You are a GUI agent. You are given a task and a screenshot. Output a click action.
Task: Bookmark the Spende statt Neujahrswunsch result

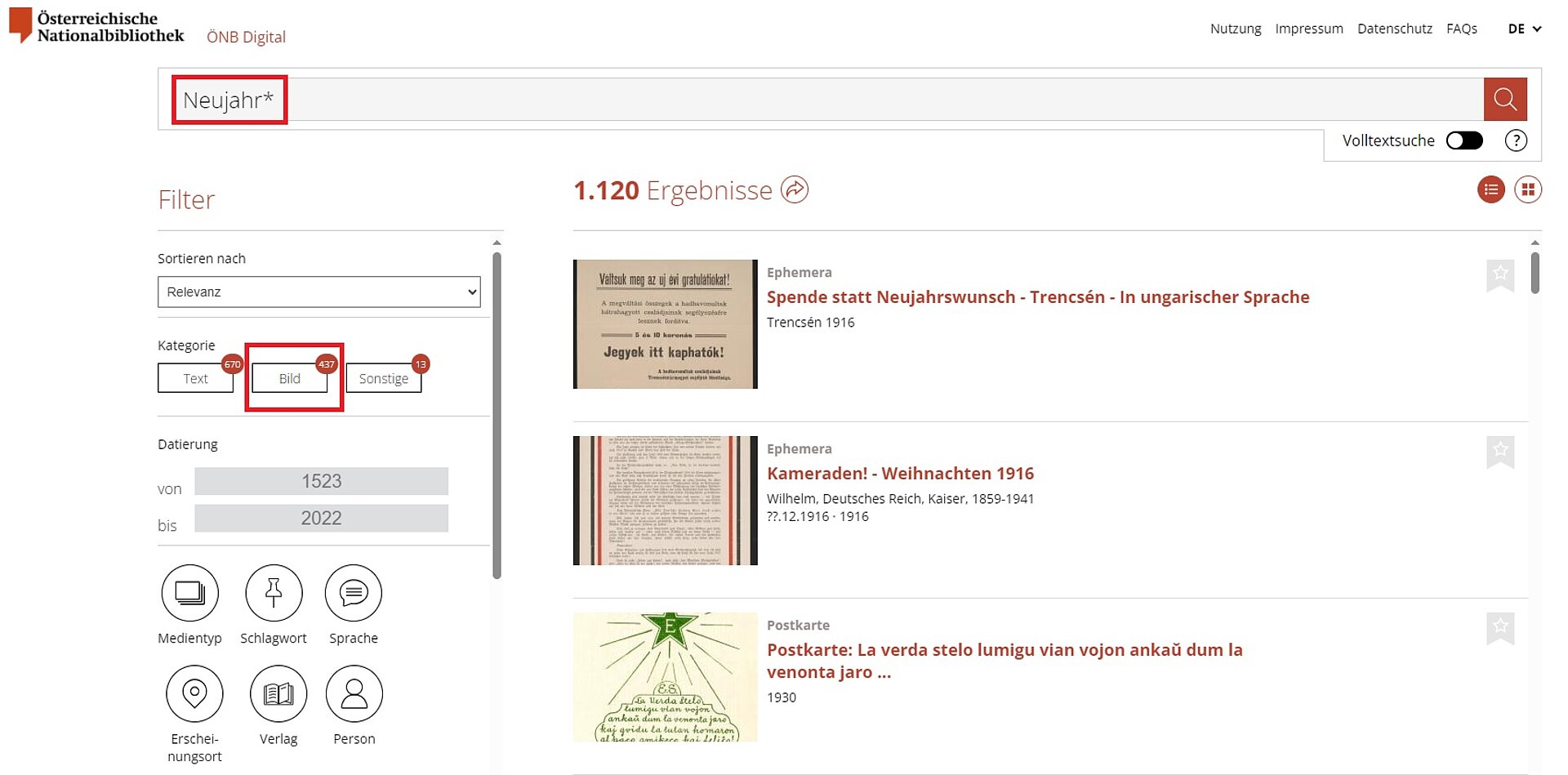(1500, 275)
